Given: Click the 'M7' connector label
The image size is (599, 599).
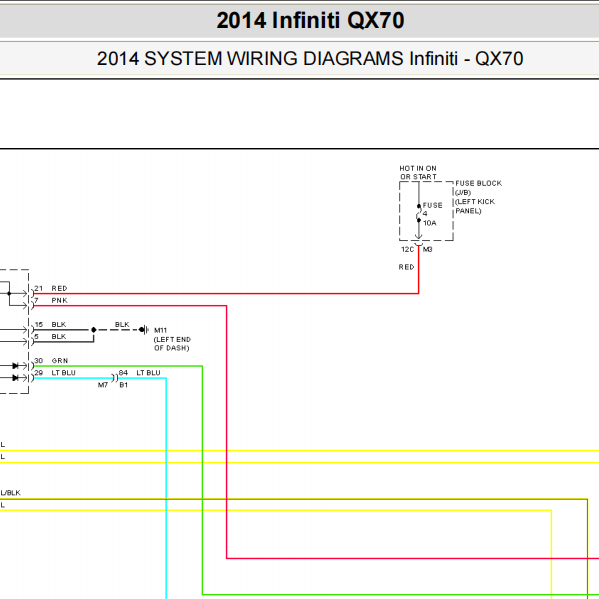Looking at the screenshot, I should click(103, 385).
